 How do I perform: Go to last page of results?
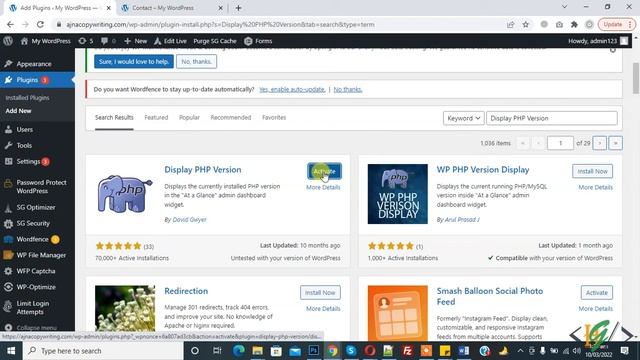616,143
